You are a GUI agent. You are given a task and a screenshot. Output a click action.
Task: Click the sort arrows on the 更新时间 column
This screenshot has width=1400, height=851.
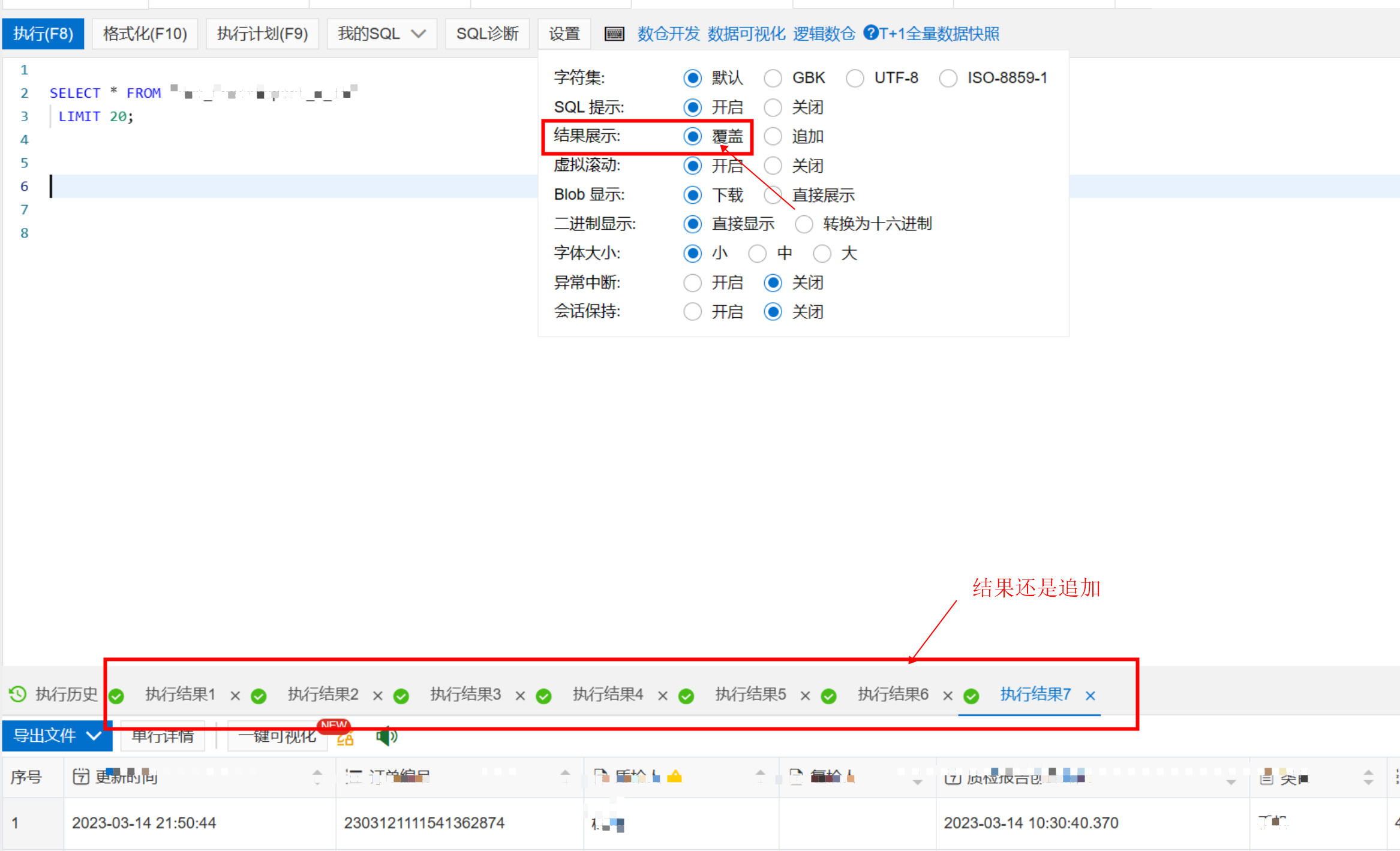pyautogui.click(x=317, y=777)
